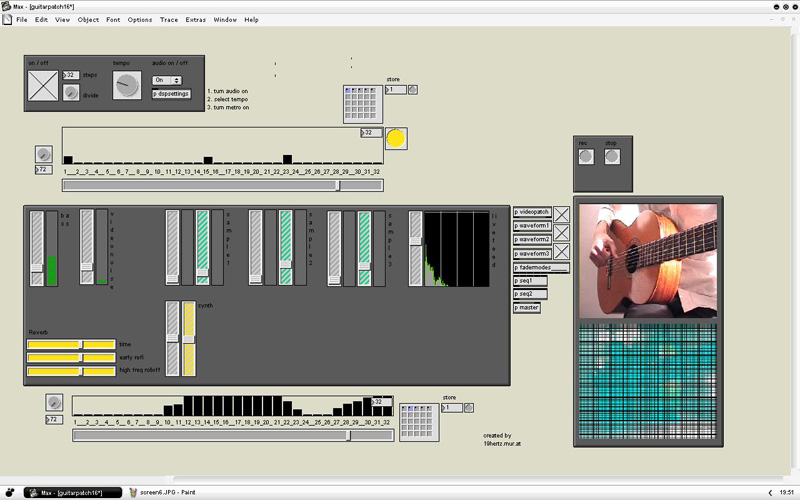800x500 pixels.
Task: Click the knob left of upper sequencer
Action: point(43,154)
